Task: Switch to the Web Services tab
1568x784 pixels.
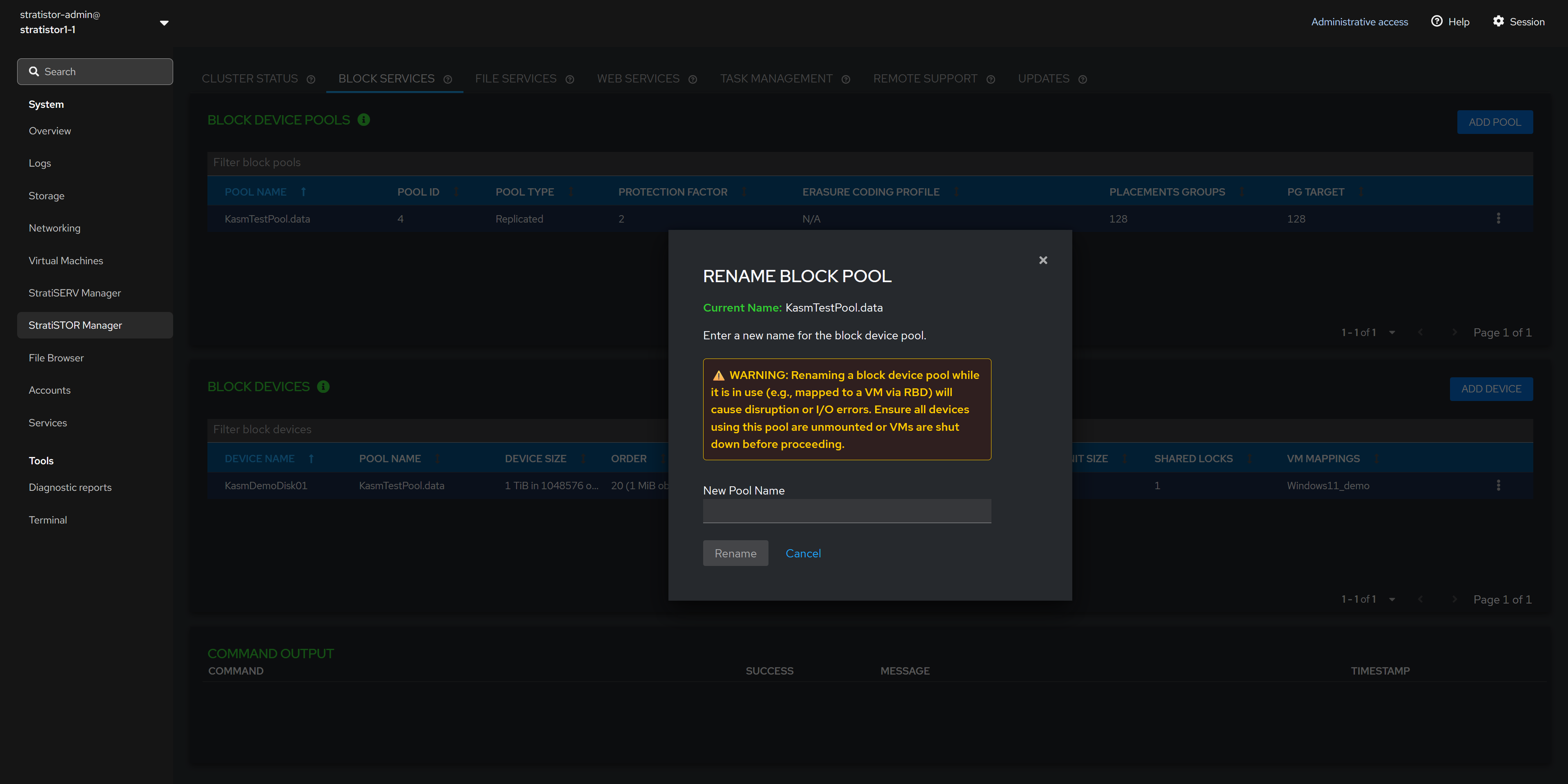Action: pos(638,78)
